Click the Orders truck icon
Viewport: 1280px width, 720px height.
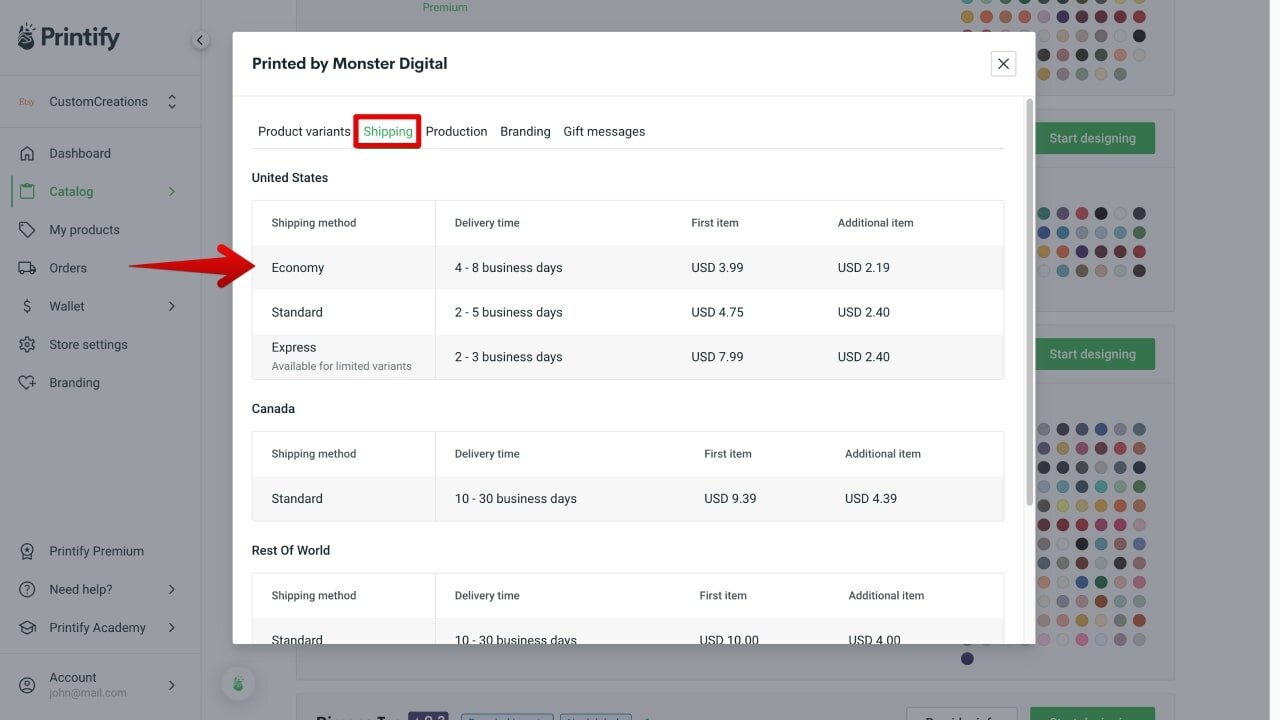(x=27, y=268)
